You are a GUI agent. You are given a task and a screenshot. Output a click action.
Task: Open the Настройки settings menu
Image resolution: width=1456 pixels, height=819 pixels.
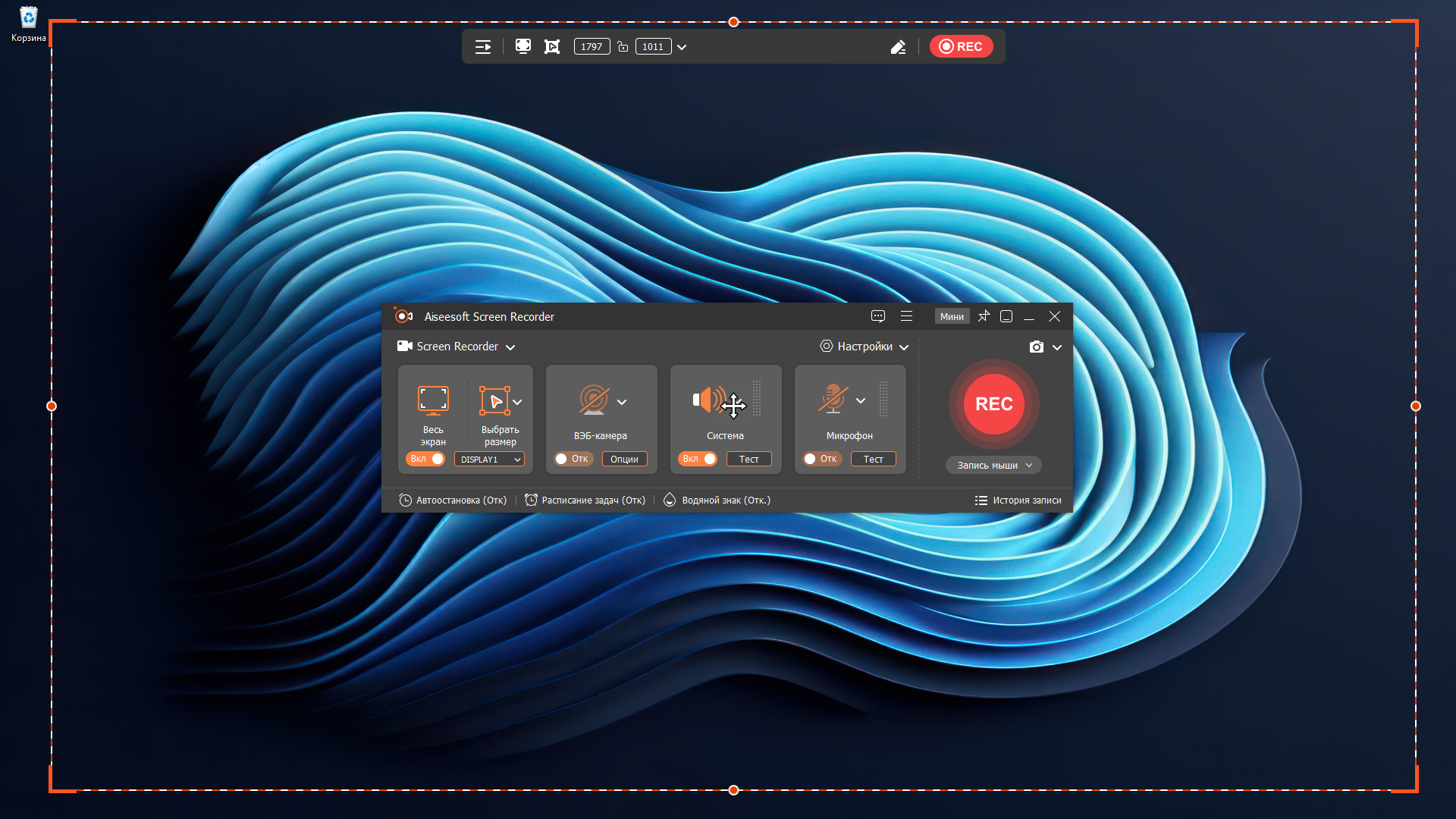(x=864, y=347)
